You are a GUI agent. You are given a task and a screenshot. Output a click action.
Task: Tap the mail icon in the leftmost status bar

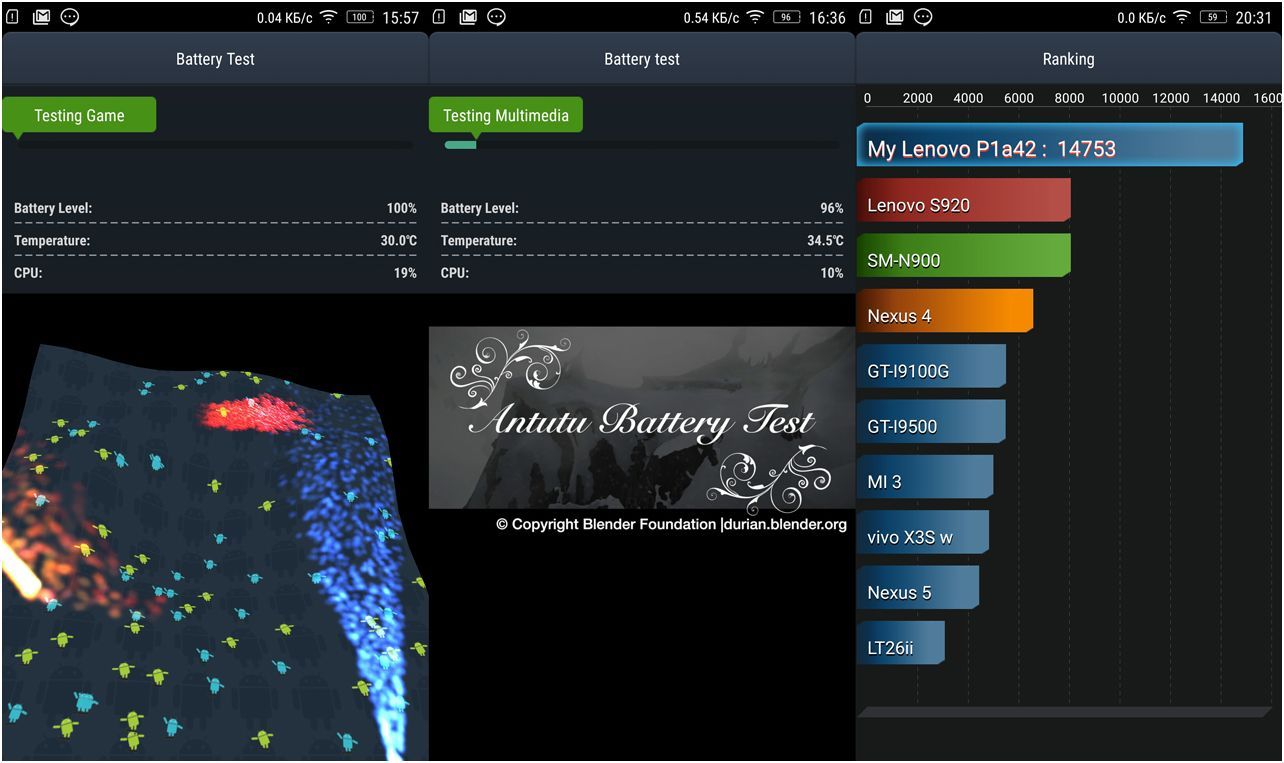(x=41, y=17)
